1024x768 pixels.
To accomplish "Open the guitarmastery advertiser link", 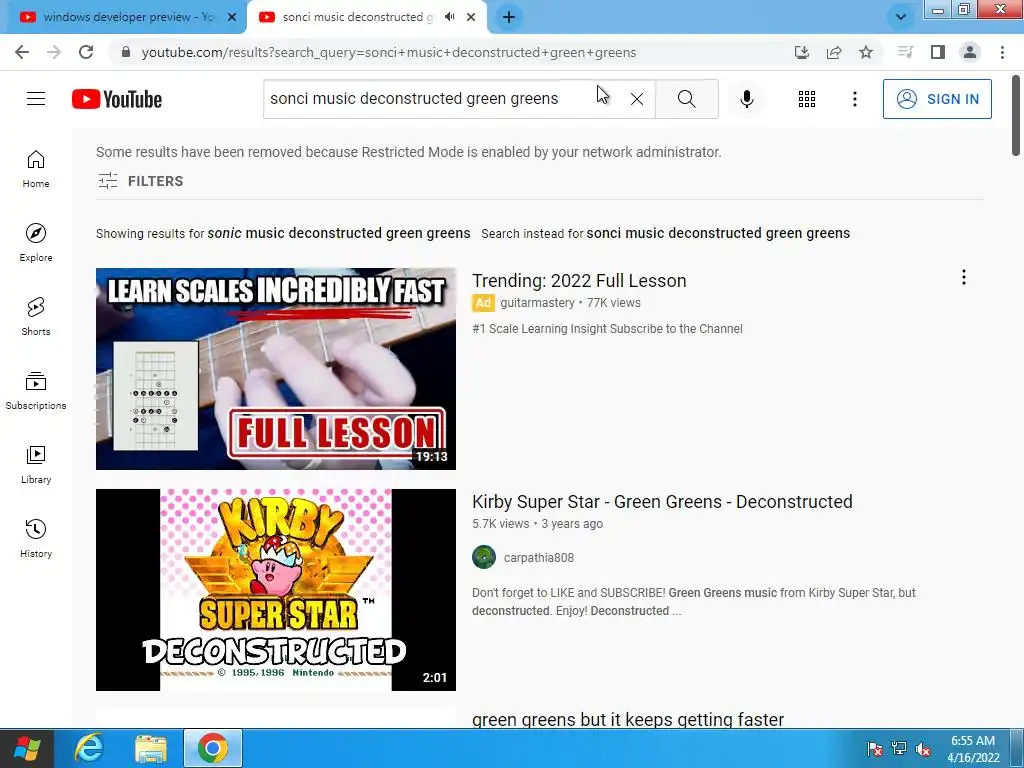I will point(537,302).
